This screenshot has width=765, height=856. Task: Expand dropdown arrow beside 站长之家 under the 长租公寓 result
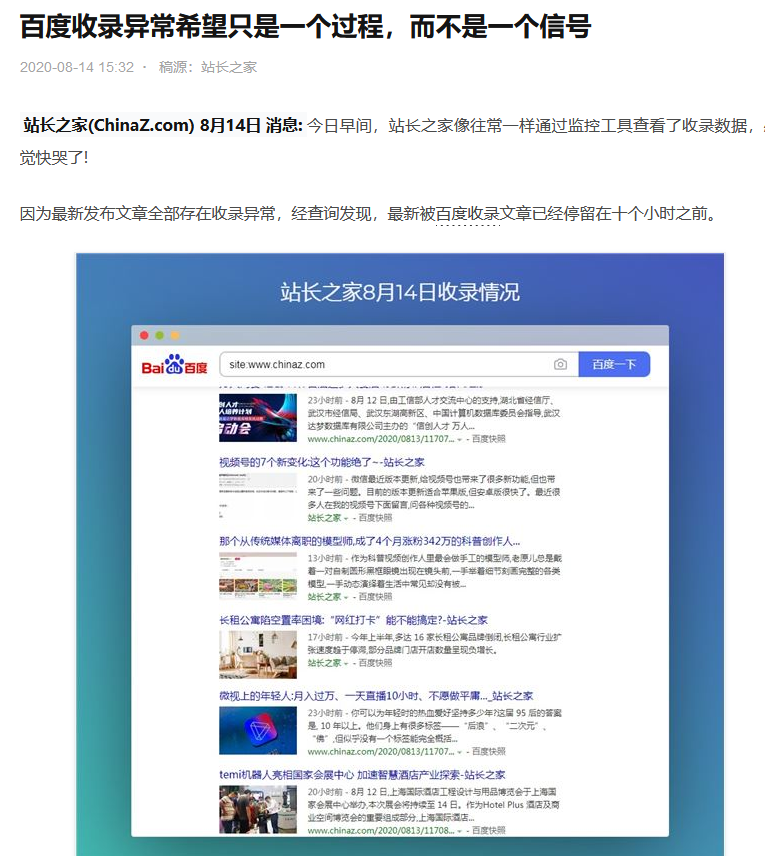pos(346,663)
